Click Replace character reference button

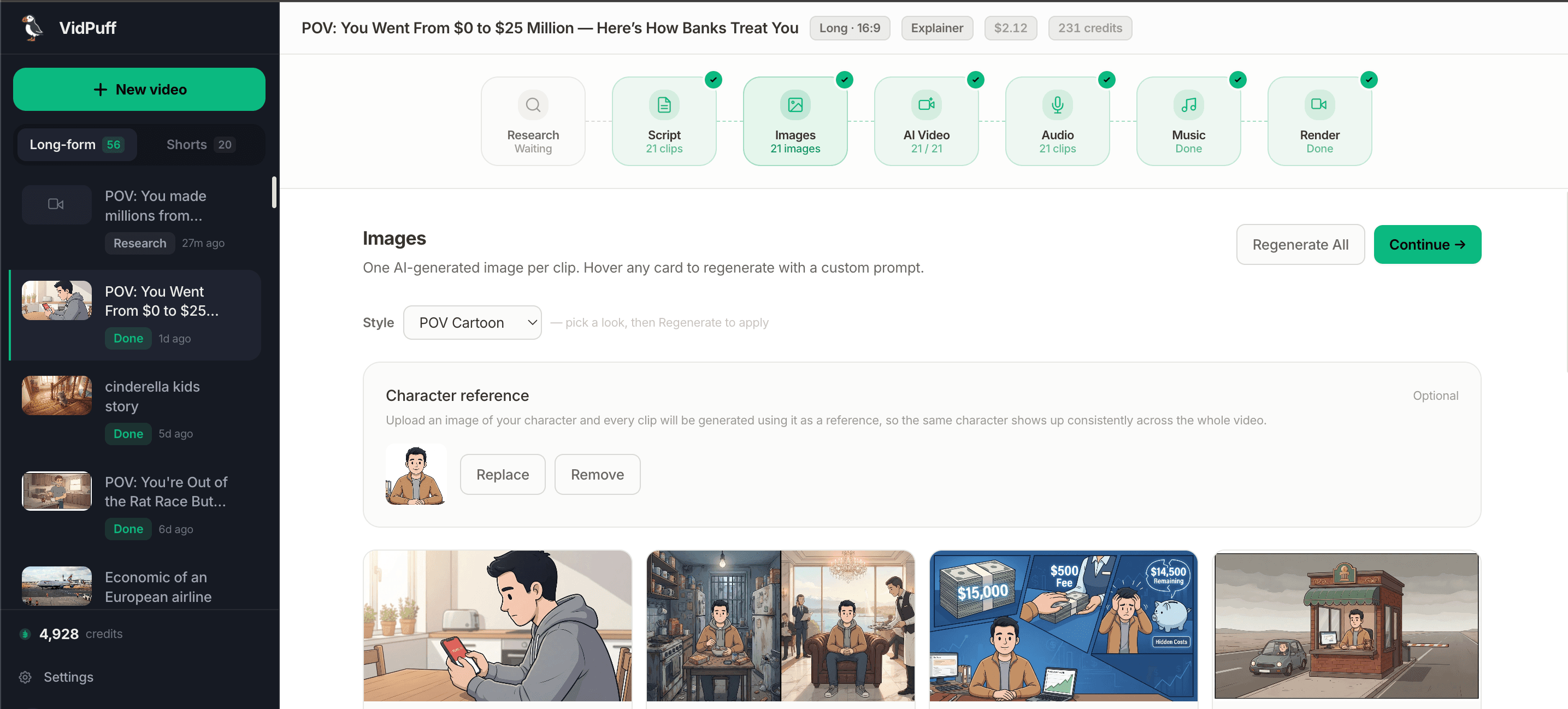click(502, 474)
